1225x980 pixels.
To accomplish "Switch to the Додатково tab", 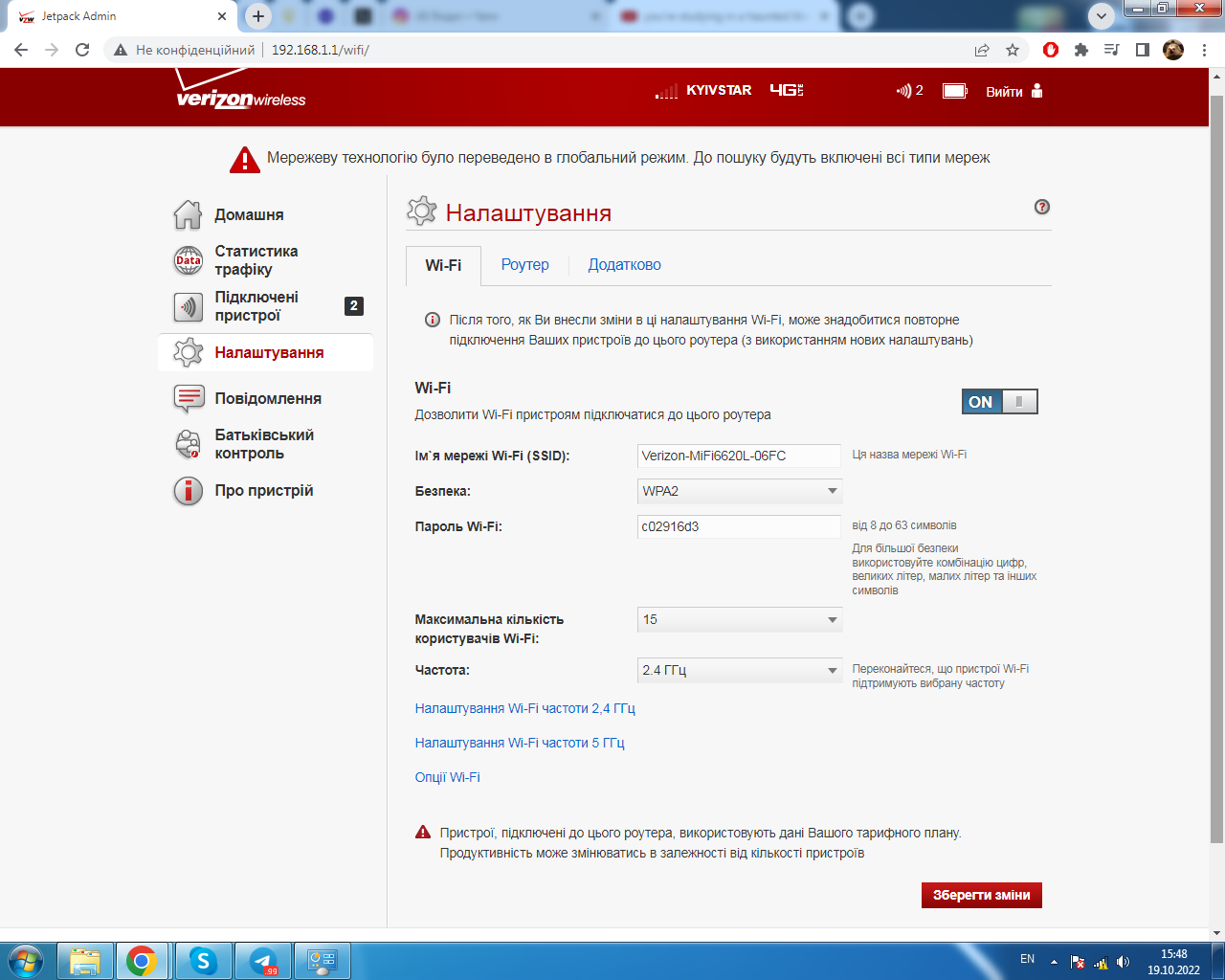I will [x=625, y=265].
